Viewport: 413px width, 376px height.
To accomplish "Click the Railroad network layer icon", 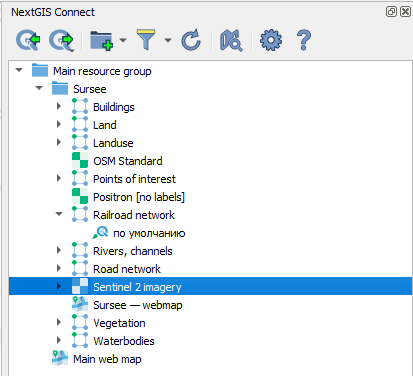I will pos(80,215).
